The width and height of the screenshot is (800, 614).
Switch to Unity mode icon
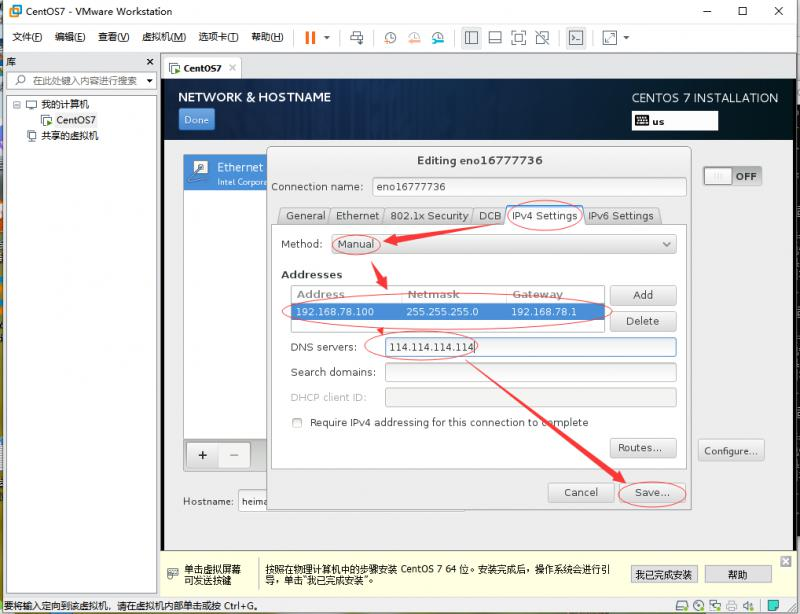[542, 38]
